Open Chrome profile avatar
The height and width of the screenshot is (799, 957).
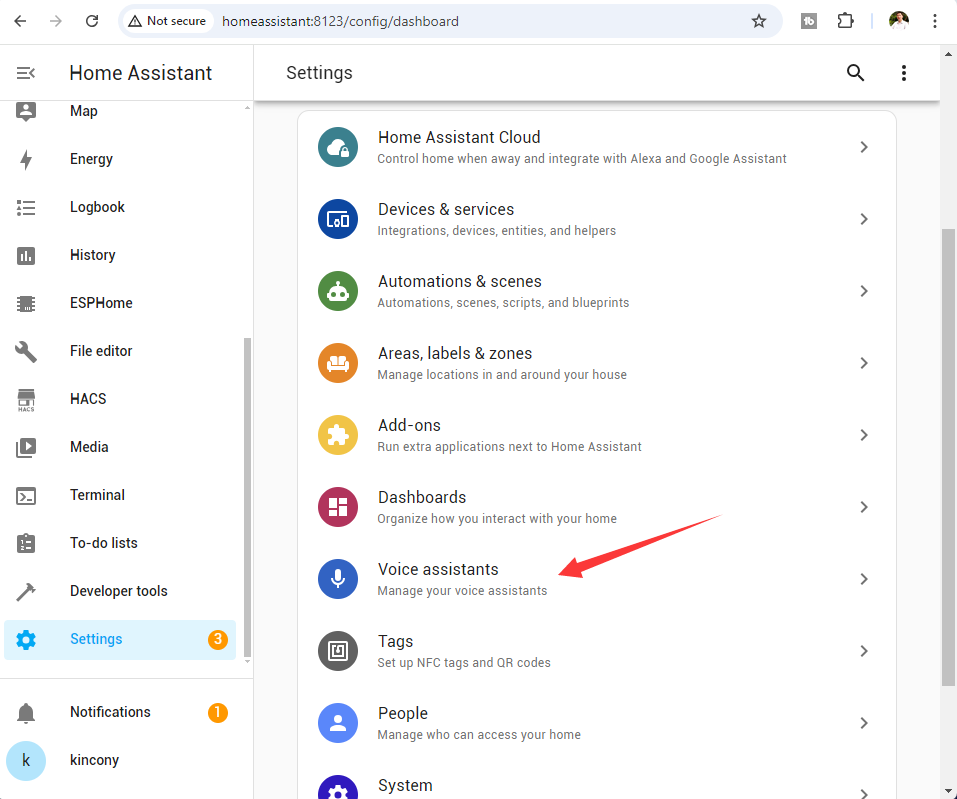898,21
